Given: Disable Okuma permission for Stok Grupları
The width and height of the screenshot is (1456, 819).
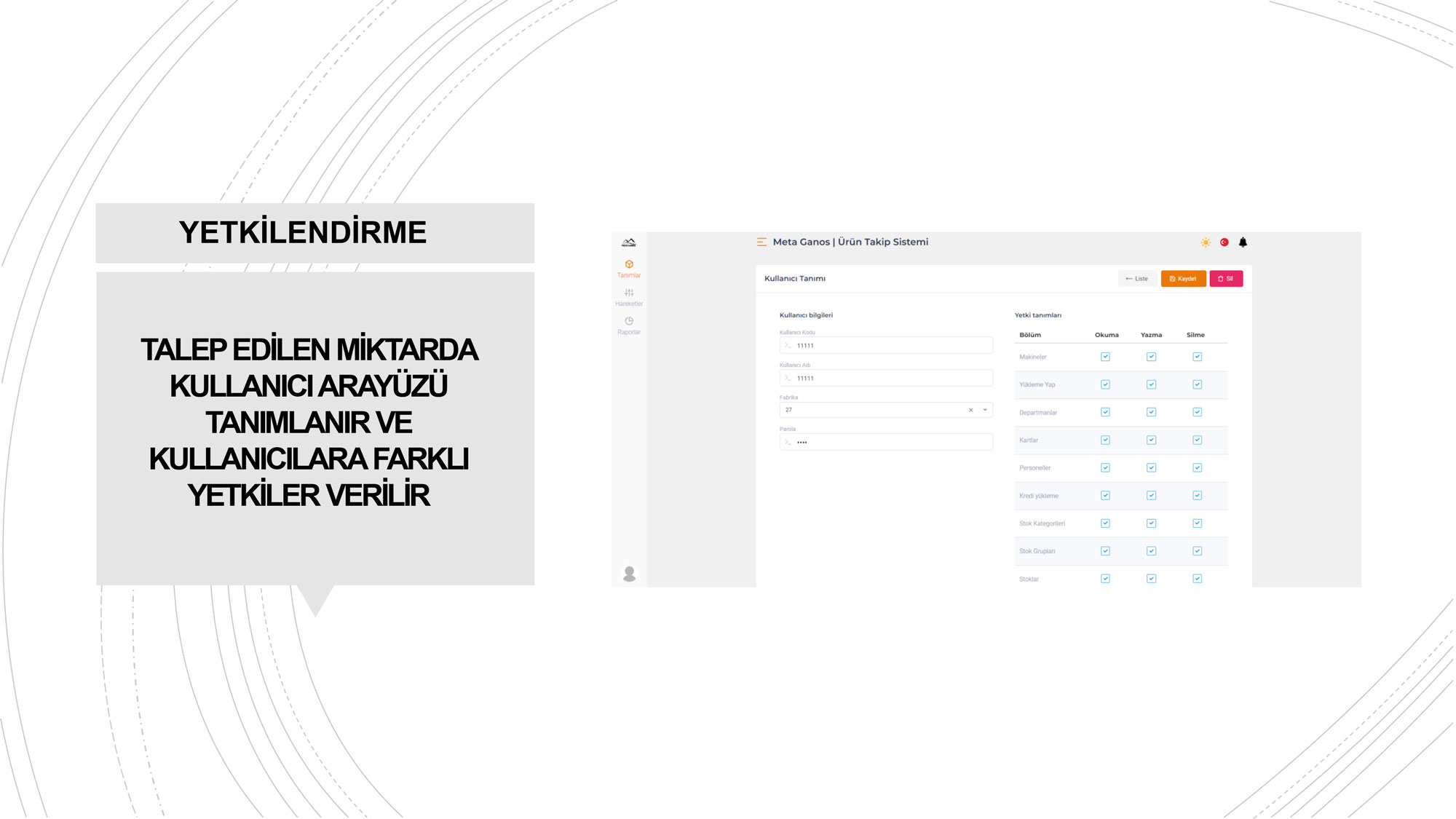Looking at the screenshot, I should (x=1105, y=551).
